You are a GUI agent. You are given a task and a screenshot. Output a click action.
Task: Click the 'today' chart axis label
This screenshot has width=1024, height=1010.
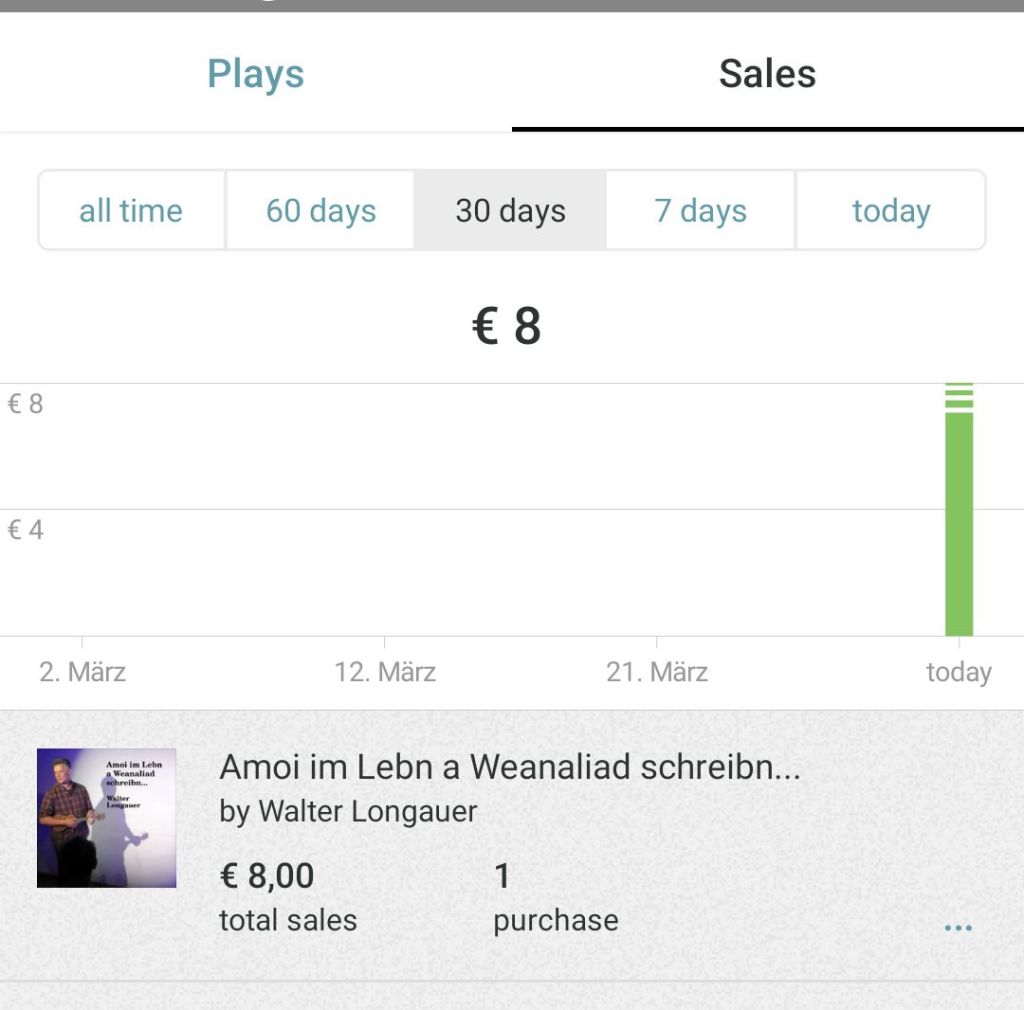[x=958, y=672]
